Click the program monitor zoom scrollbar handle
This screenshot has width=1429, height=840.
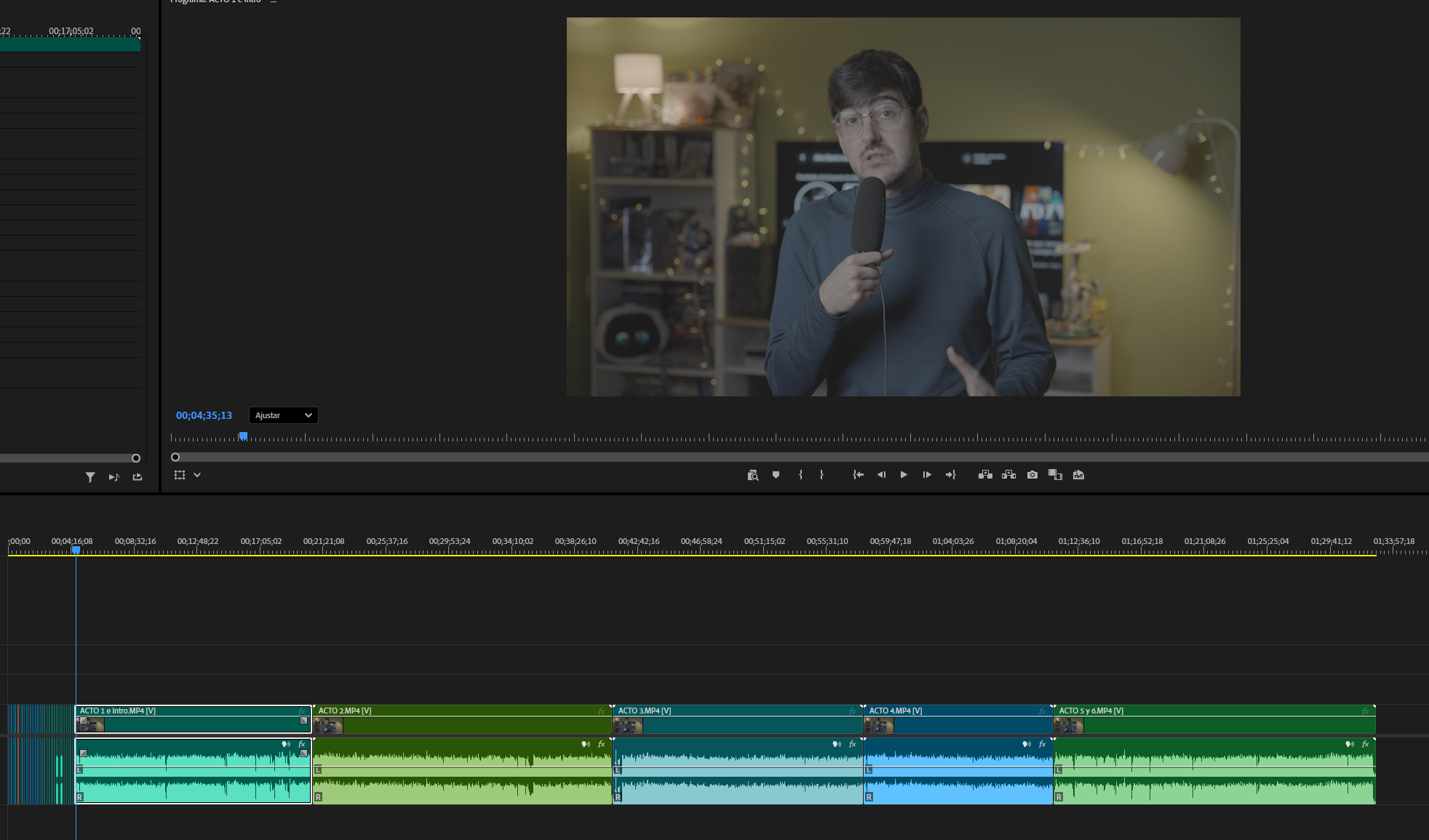pos(175,457)
